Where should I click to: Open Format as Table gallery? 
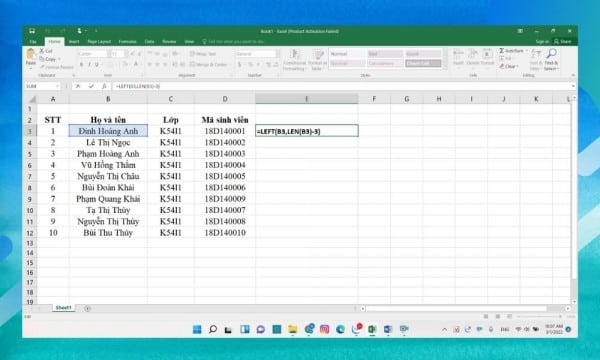click(317, 60)
